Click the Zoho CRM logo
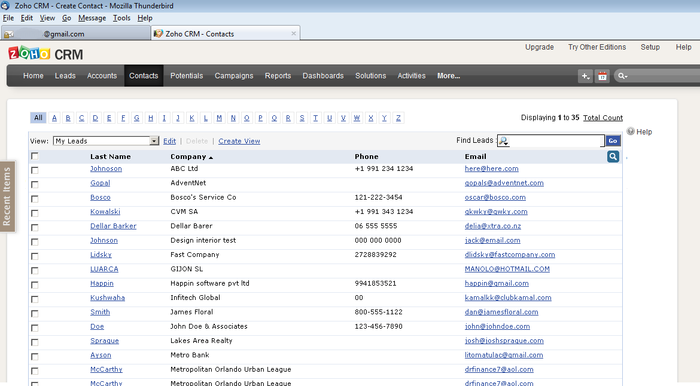The image size is (700, 386). [x=46, y=54]
